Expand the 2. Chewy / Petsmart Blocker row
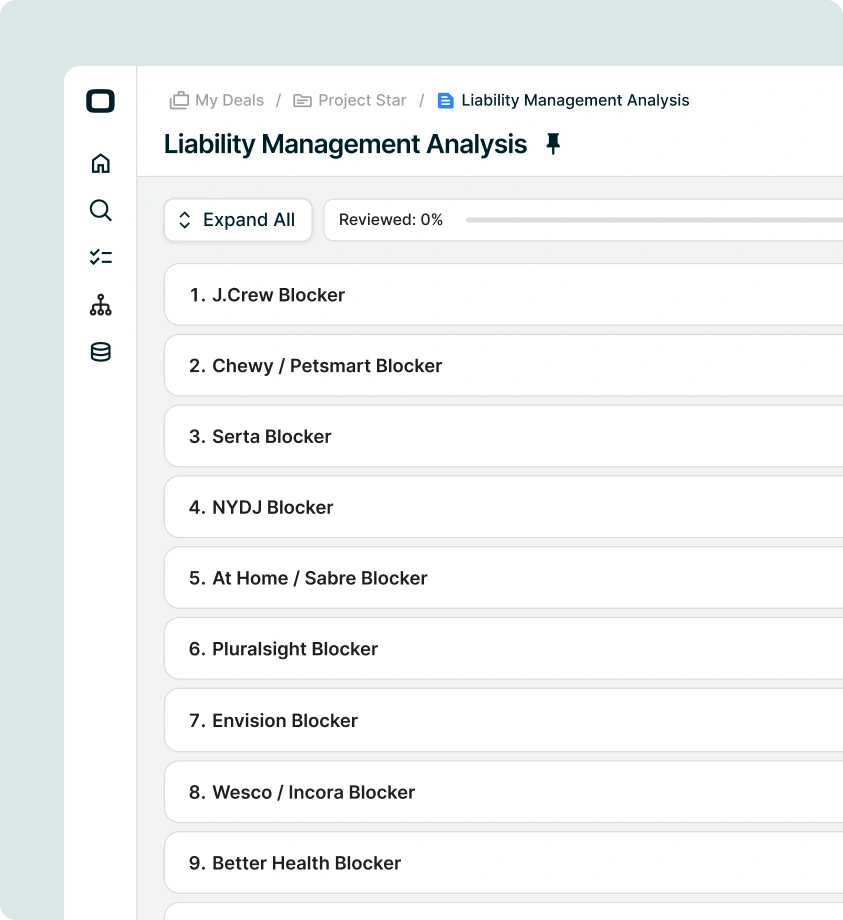 click(x=504, y=366)
